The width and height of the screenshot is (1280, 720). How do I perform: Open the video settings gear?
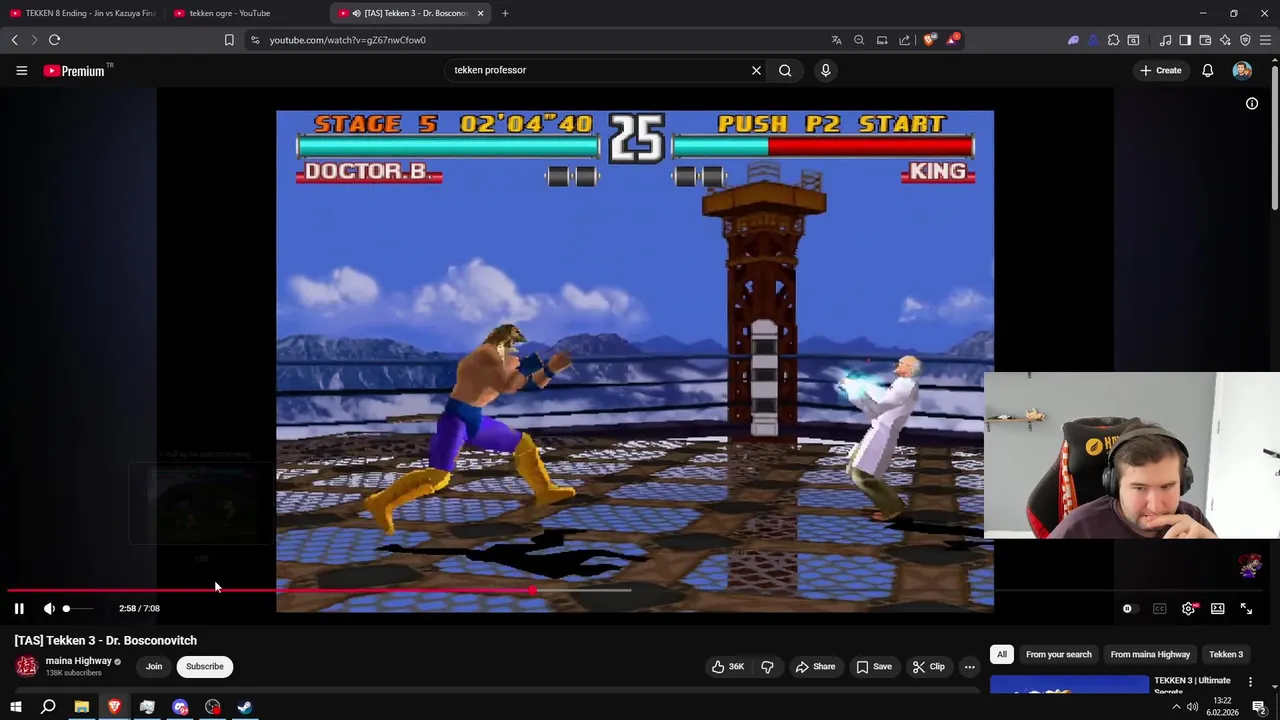point(1188,608)
